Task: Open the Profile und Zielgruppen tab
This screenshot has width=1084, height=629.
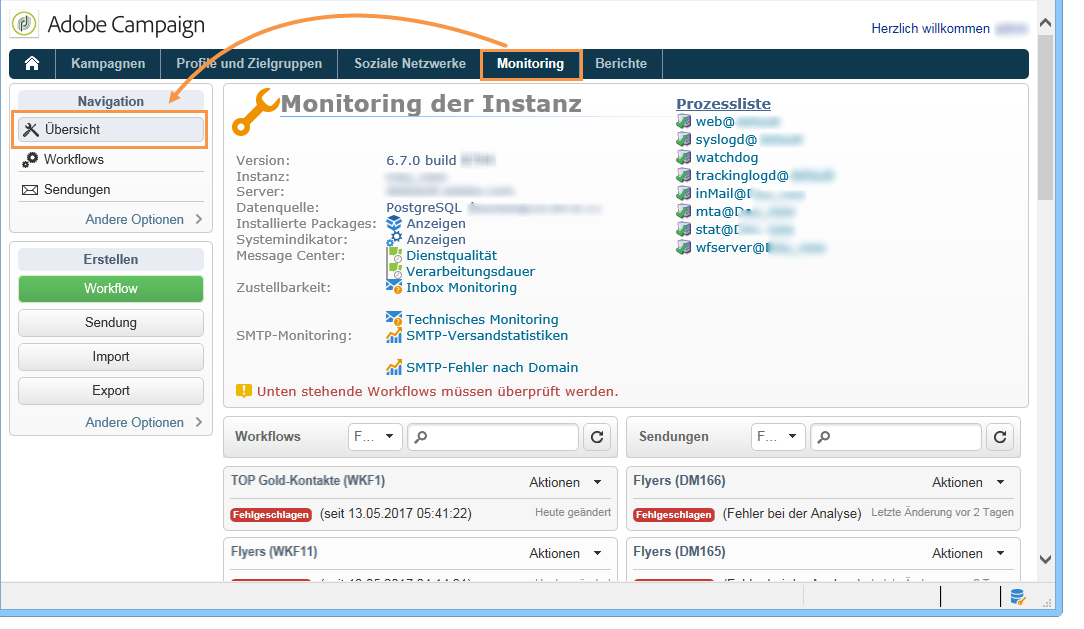Action: 249,64
